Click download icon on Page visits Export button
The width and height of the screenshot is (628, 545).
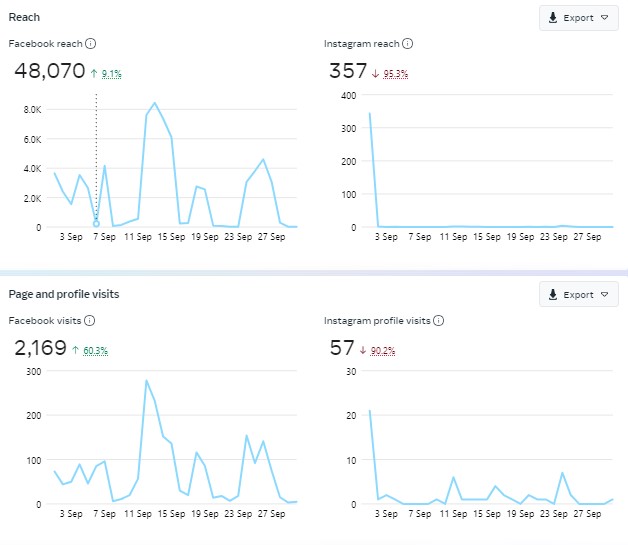(x=552, y=295)
